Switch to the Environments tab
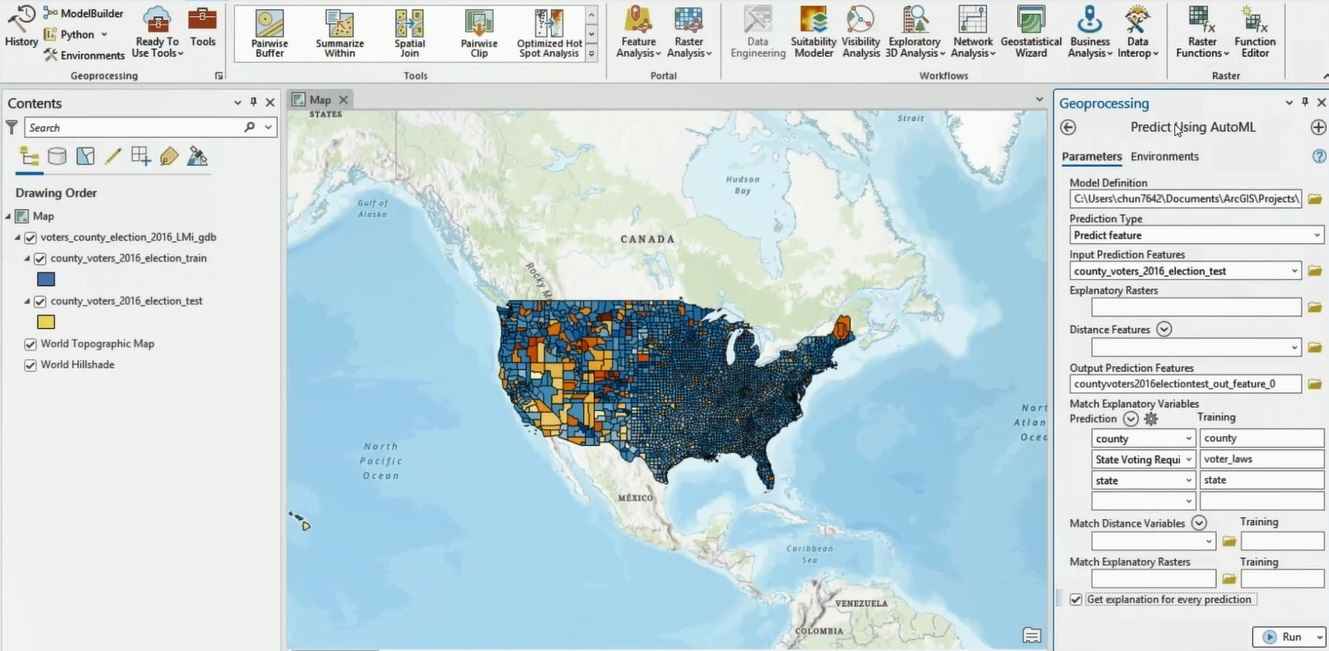 coord(1164,156)
